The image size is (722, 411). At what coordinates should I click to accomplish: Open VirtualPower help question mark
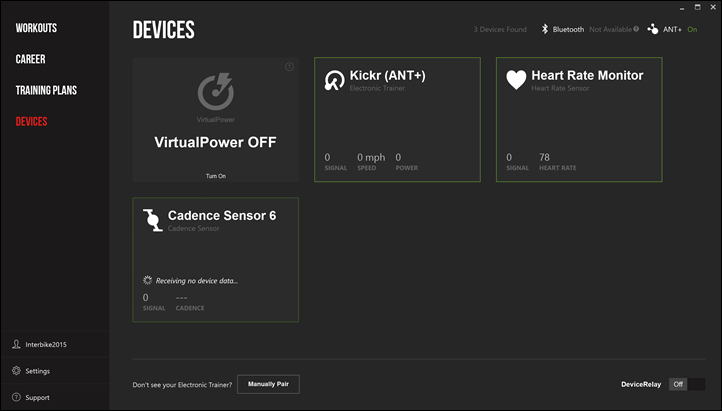(289, 67)
